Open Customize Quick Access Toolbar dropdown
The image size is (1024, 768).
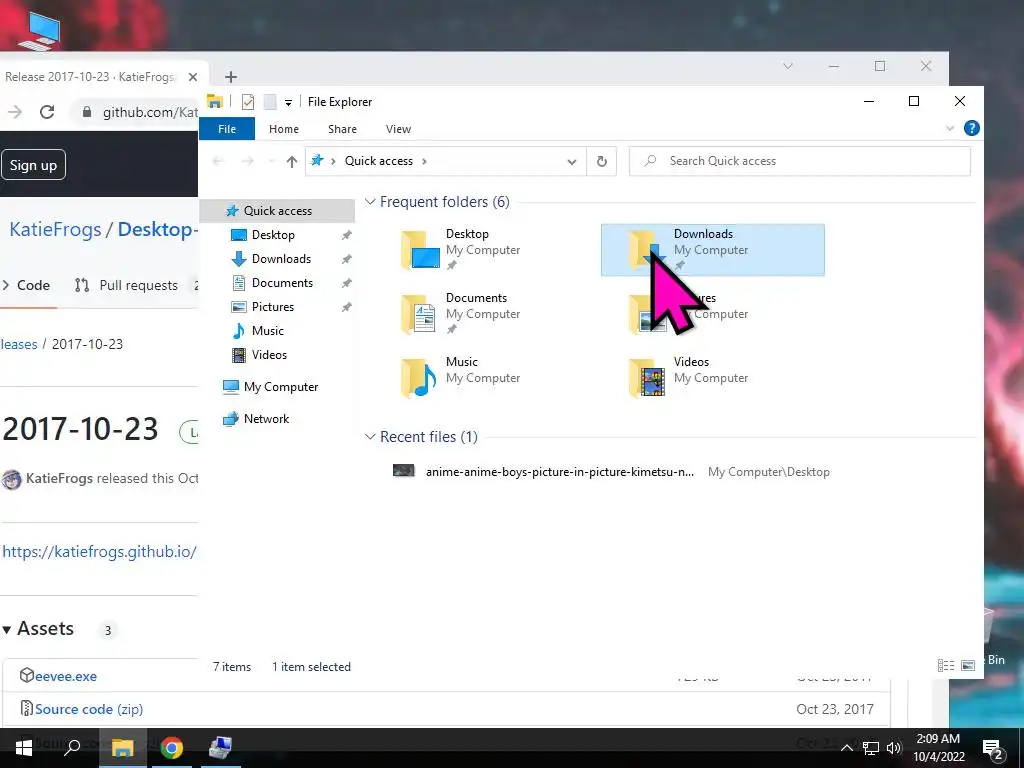pos(288,103)
